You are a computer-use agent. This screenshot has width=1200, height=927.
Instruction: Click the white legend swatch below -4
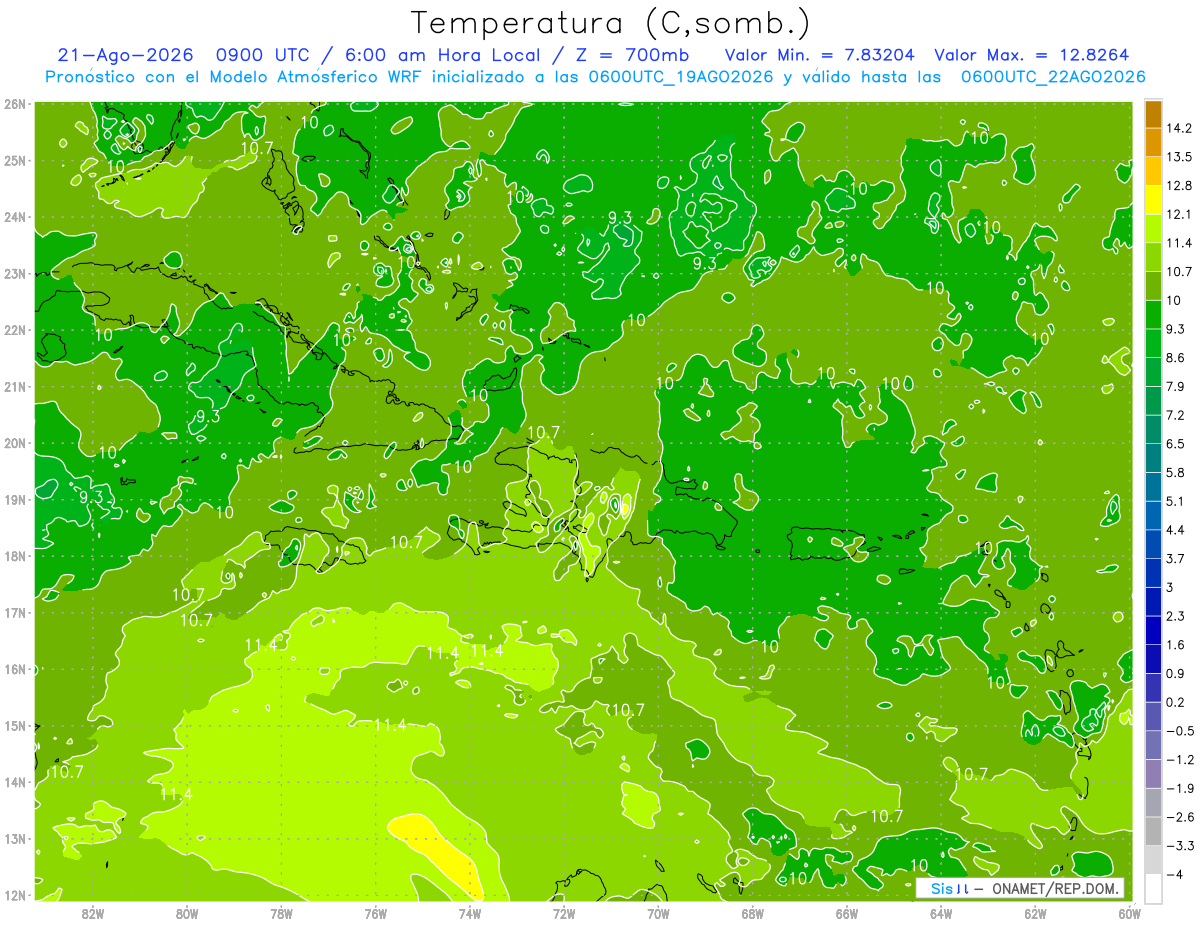(1153, 888)
